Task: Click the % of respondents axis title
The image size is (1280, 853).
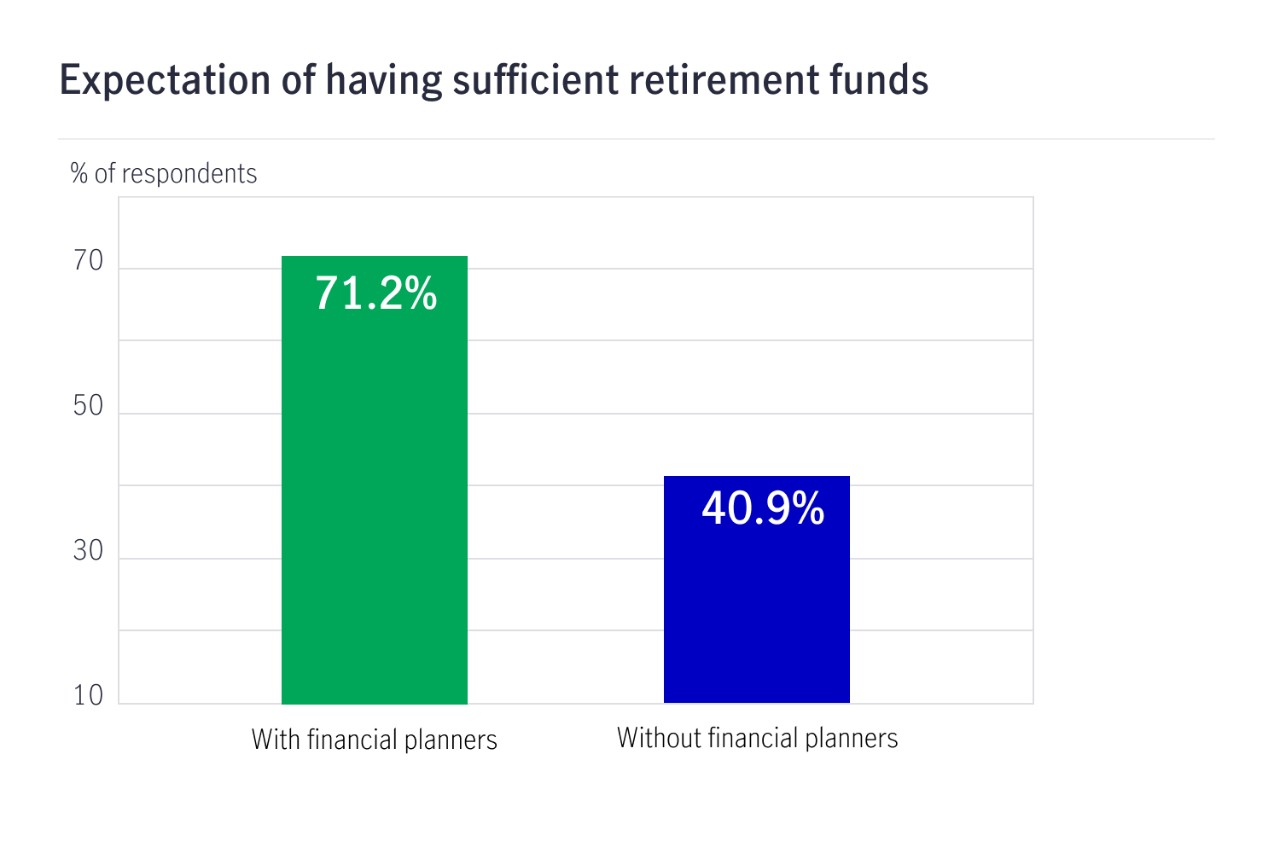Action: (164, 173)
